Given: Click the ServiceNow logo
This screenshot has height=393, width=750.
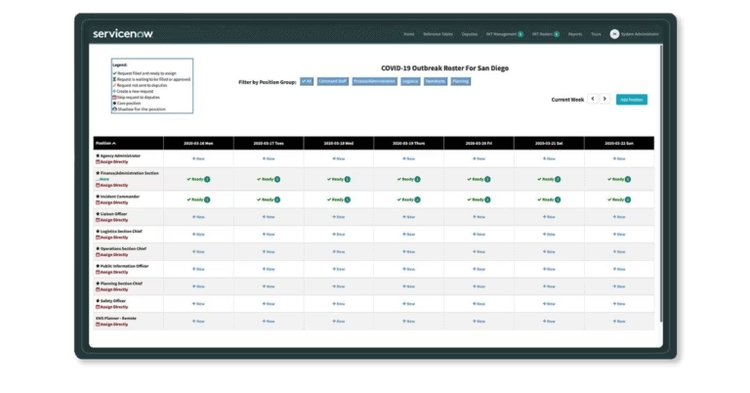Looking at the screenshot, I should [123, 33].
